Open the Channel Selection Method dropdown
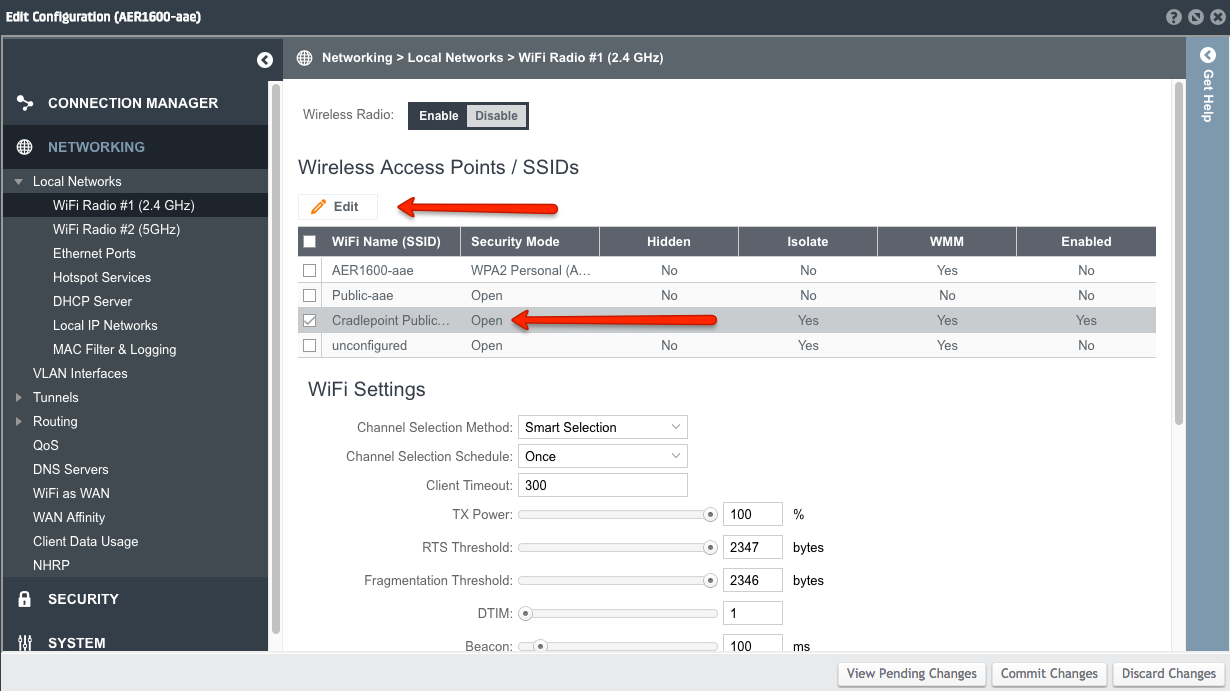Screen dimensions: 1230x691 click(602, 427)
